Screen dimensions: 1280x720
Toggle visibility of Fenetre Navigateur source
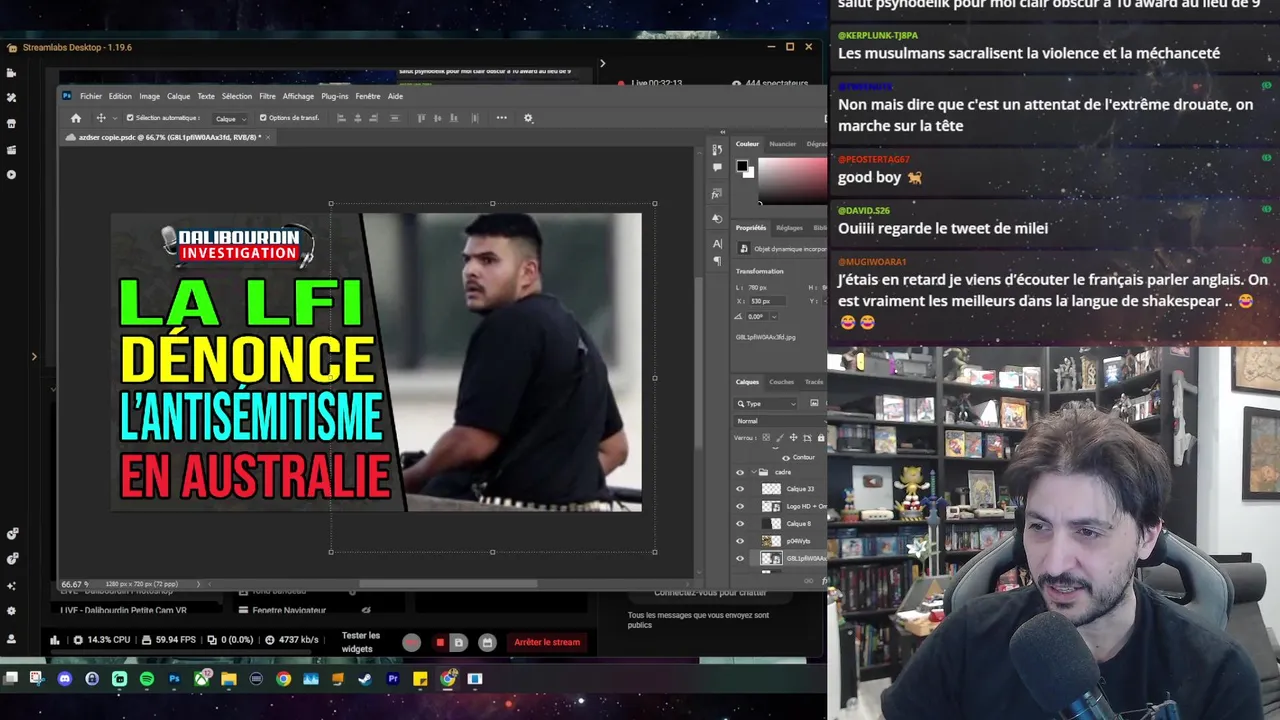coord(366,610)
